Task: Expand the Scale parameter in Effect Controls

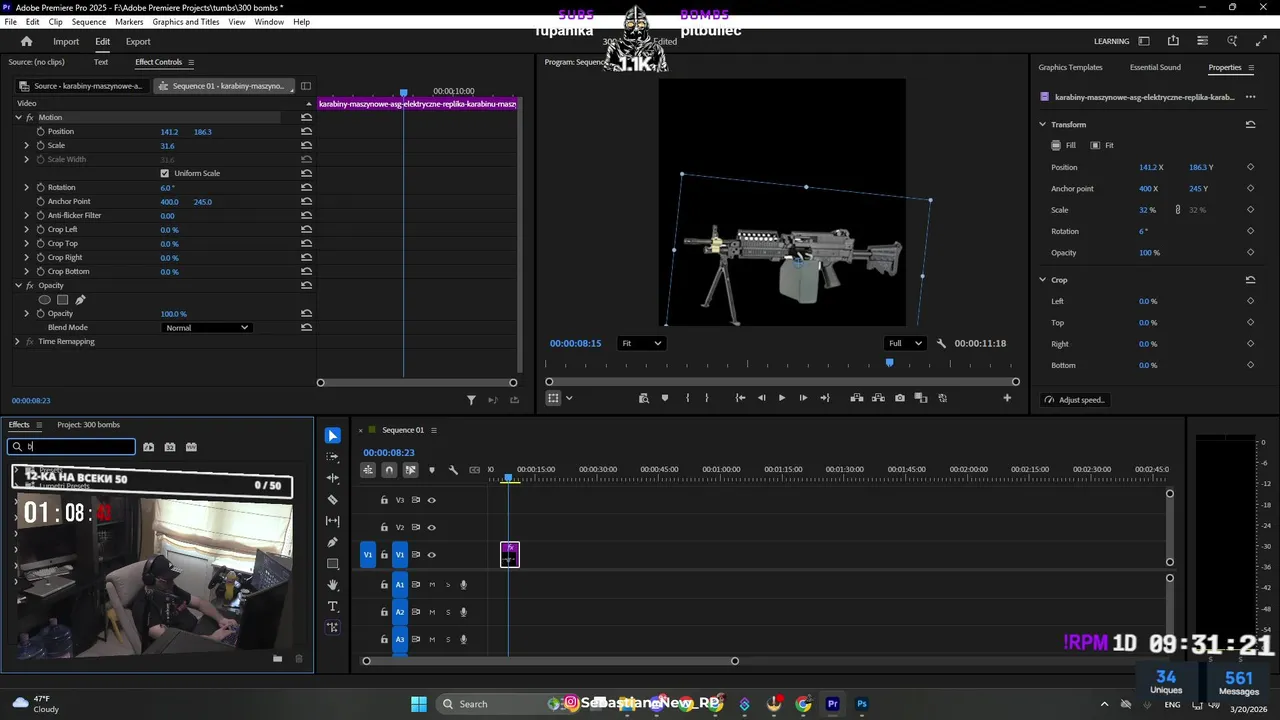Action: pyautogui.click(x=27, y=145)
